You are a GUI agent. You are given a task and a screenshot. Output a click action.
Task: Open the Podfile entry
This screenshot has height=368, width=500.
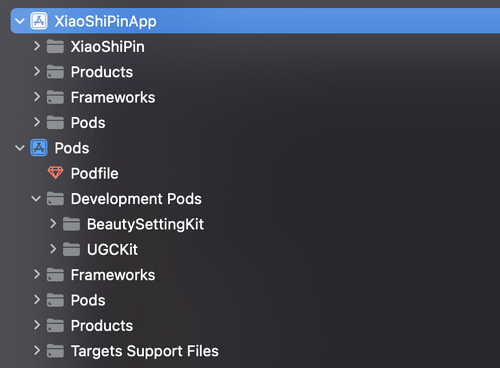(95, 173)
